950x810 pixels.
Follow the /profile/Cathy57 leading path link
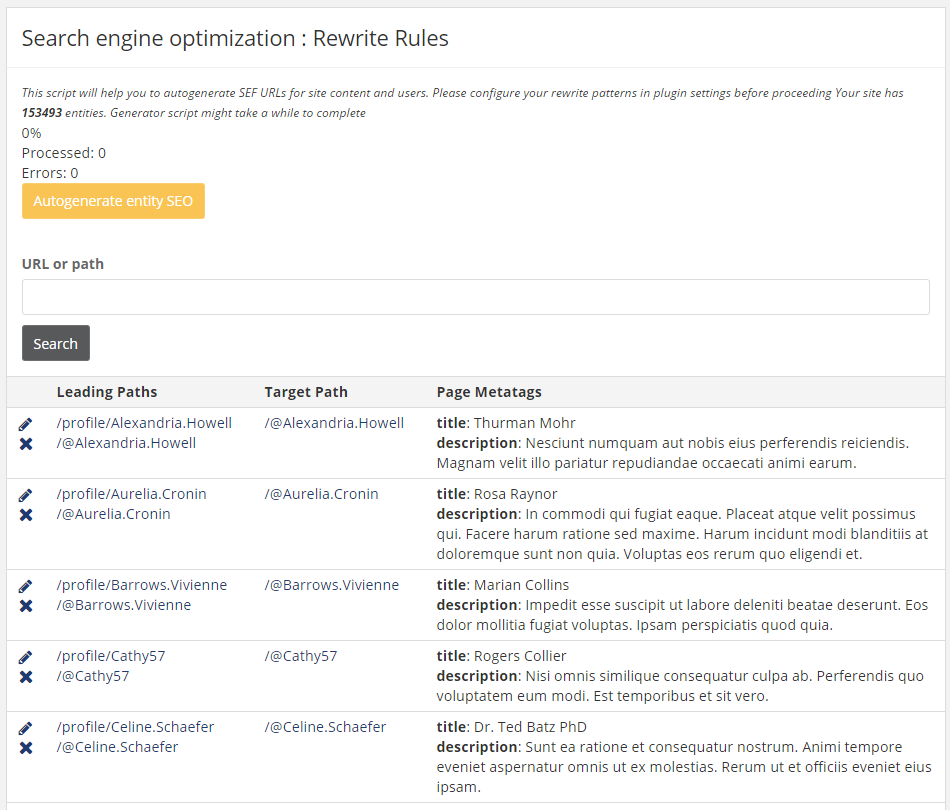tap(111, 656)
